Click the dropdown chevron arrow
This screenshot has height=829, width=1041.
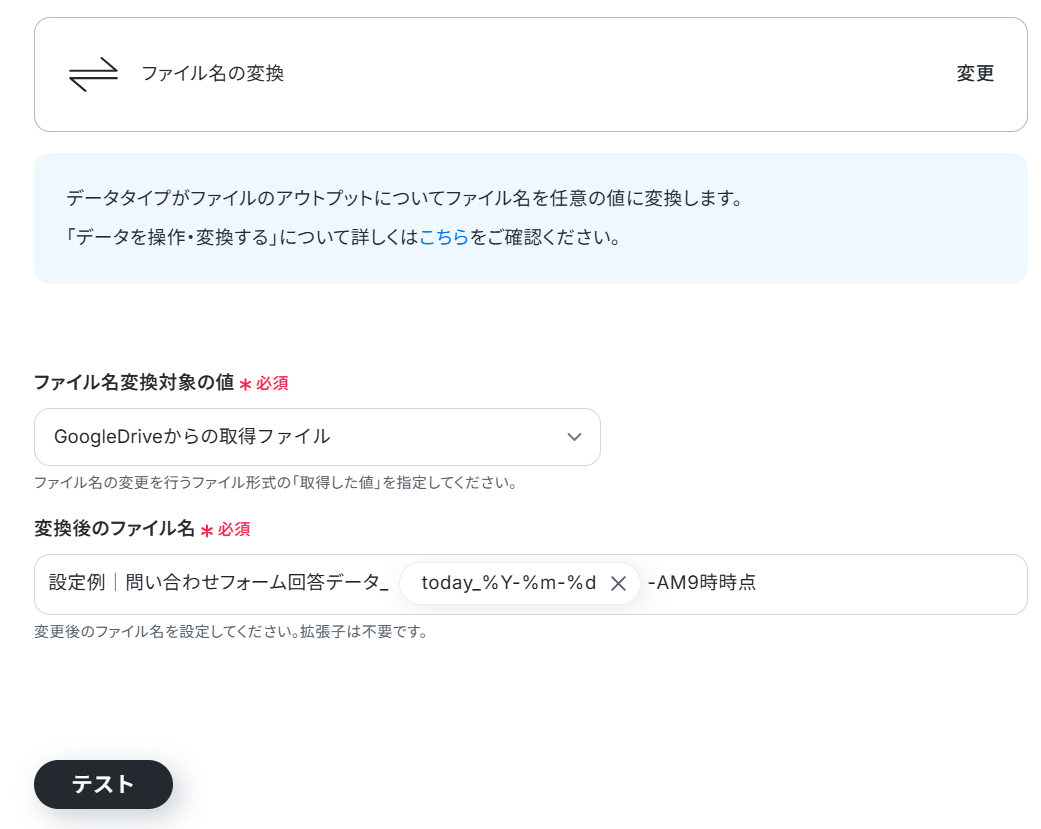coord(574,437)
